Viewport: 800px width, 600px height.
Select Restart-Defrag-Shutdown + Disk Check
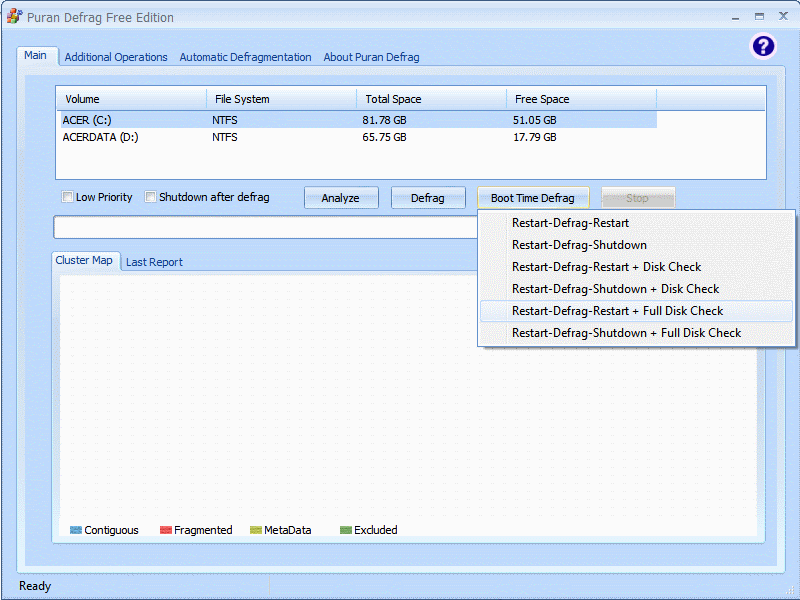pyautogui.click(x=636, y=289)
